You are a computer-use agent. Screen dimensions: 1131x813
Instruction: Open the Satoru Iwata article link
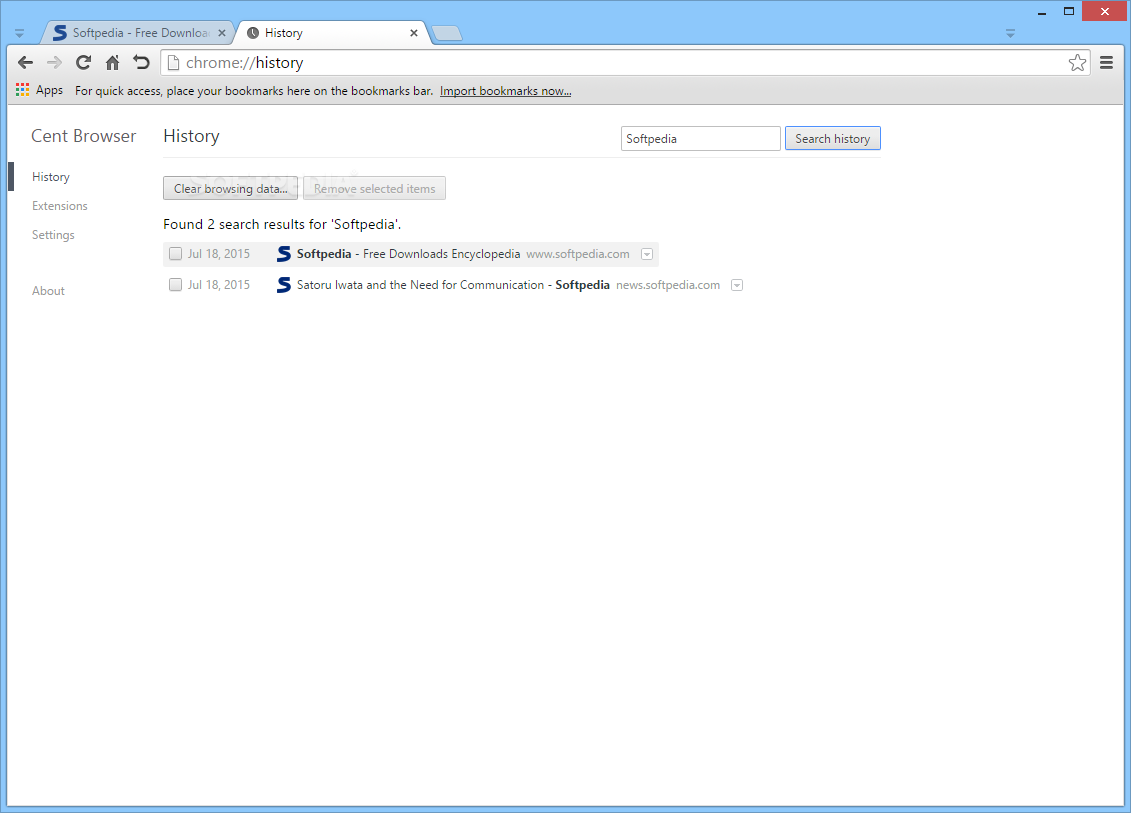(453, 285)
